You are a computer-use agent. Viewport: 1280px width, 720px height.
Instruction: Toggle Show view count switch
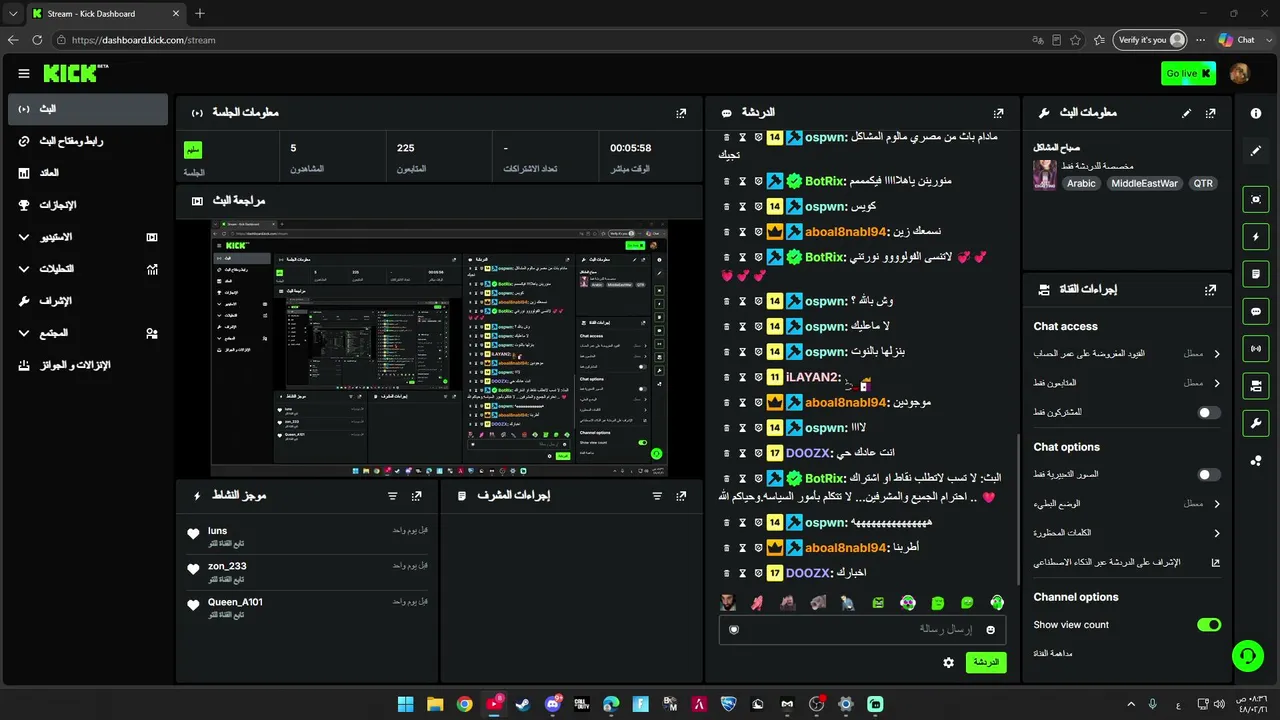pos(1209,625)
